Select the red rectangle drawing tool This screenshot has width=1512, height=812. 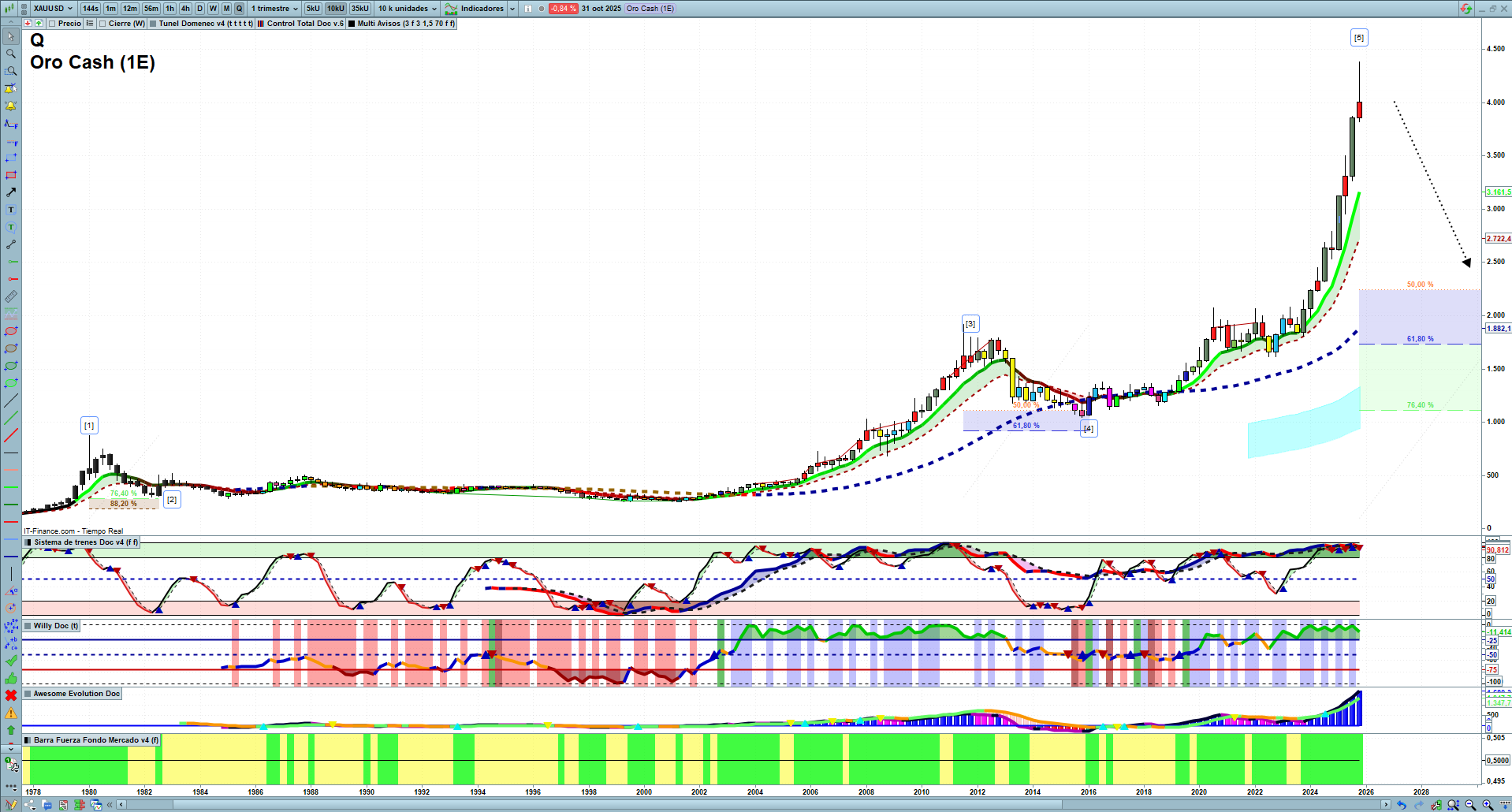(10, 175)
